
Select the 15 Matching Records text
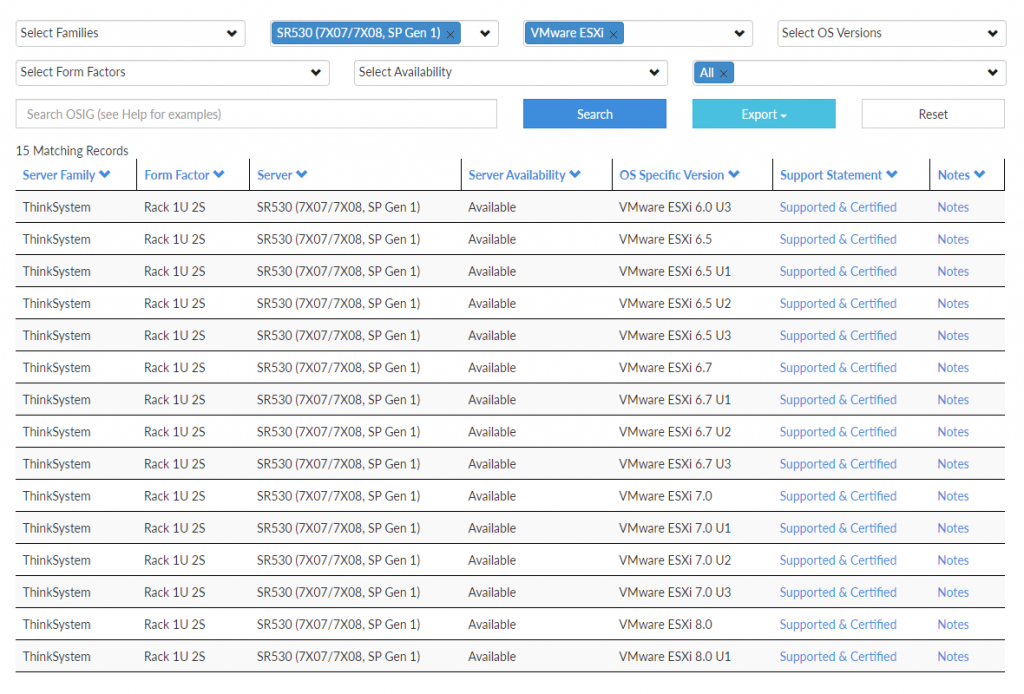(72, 151)
